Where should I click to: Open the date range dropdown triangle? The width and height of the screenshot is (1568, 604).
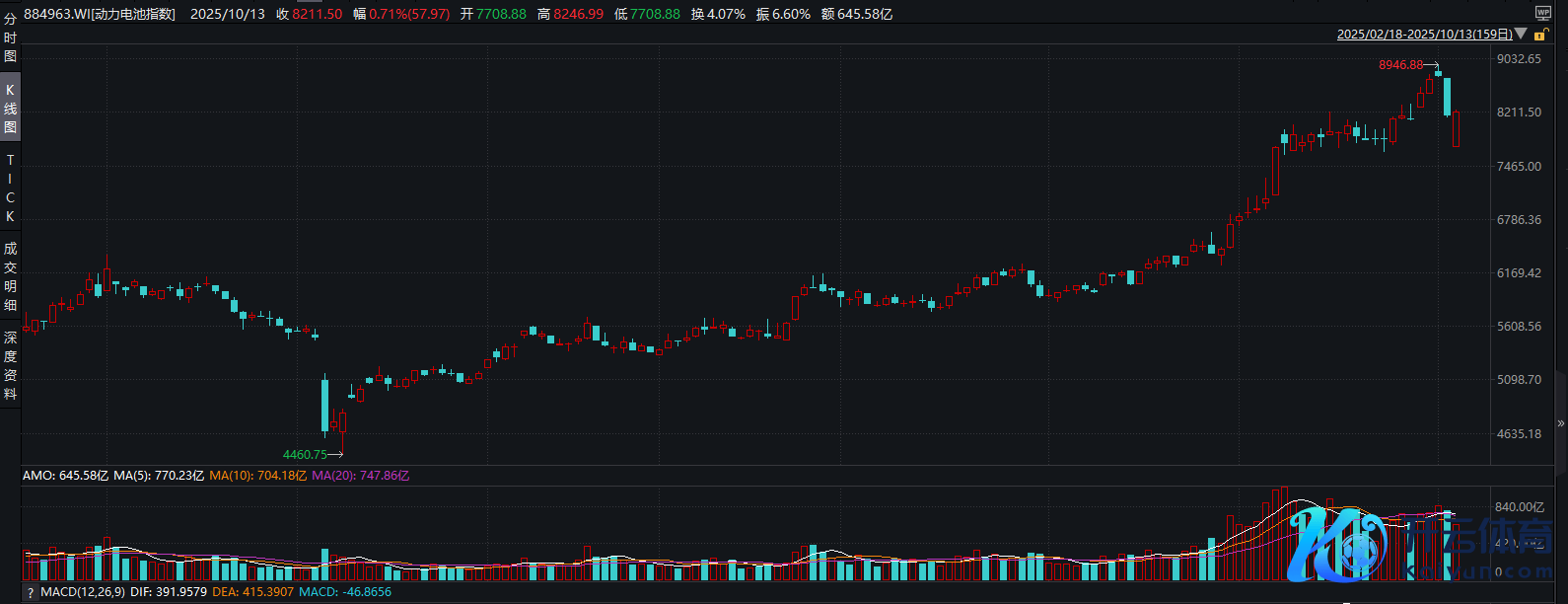1522,35
